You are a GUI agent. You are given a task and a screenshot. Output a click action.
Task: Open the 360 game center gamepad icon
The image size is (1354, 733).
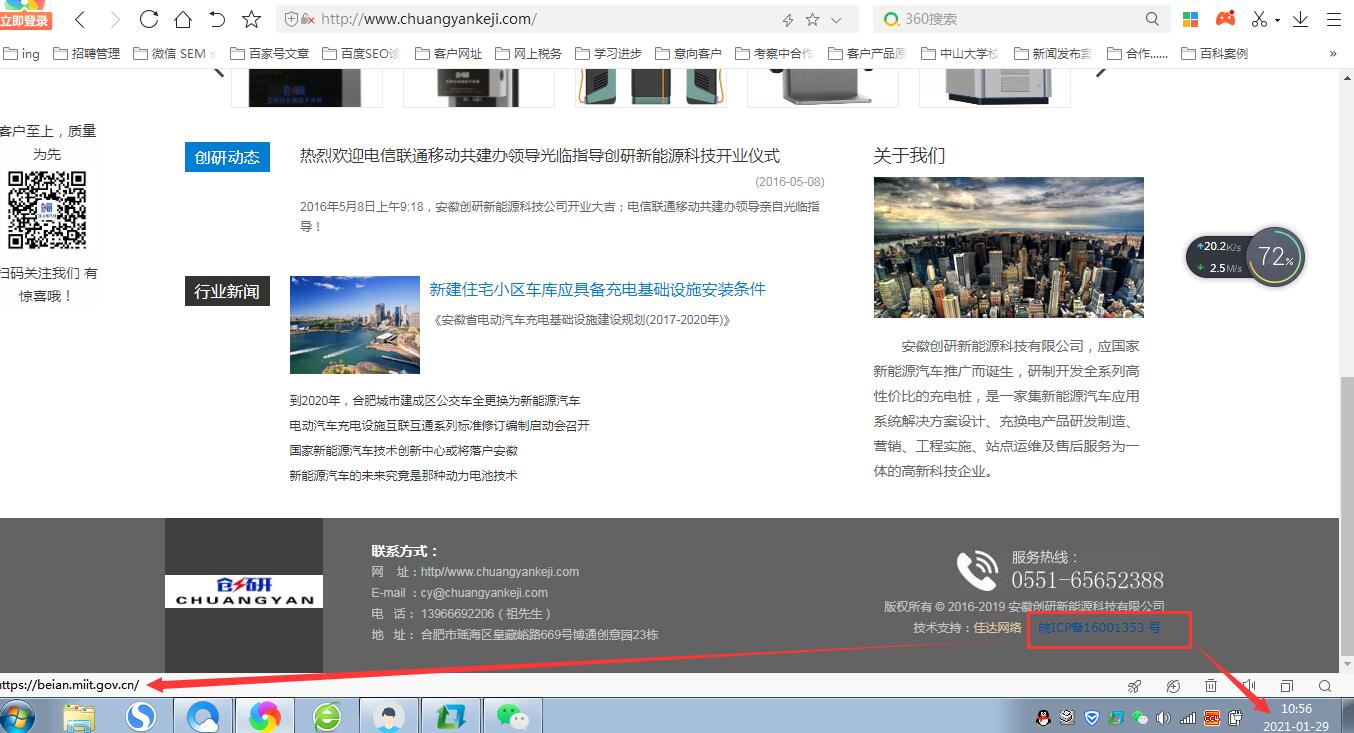1225,17
